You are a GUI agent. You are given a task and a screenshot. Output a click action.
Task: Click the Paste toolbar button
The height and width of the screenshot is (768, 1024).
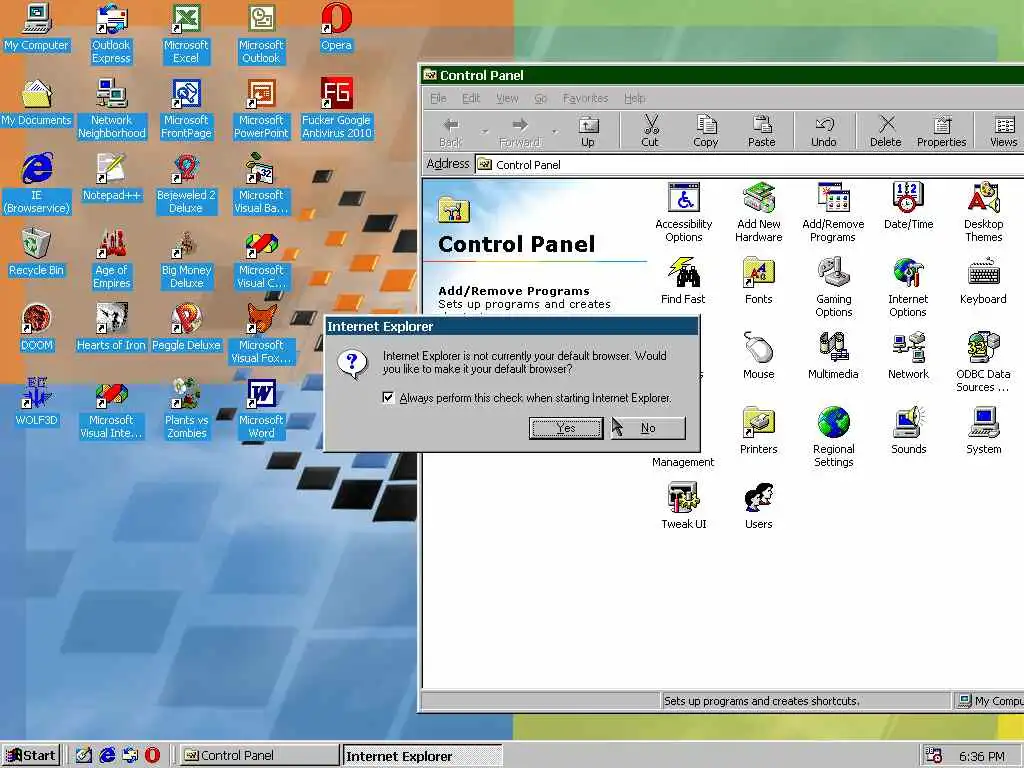(761, 132)
